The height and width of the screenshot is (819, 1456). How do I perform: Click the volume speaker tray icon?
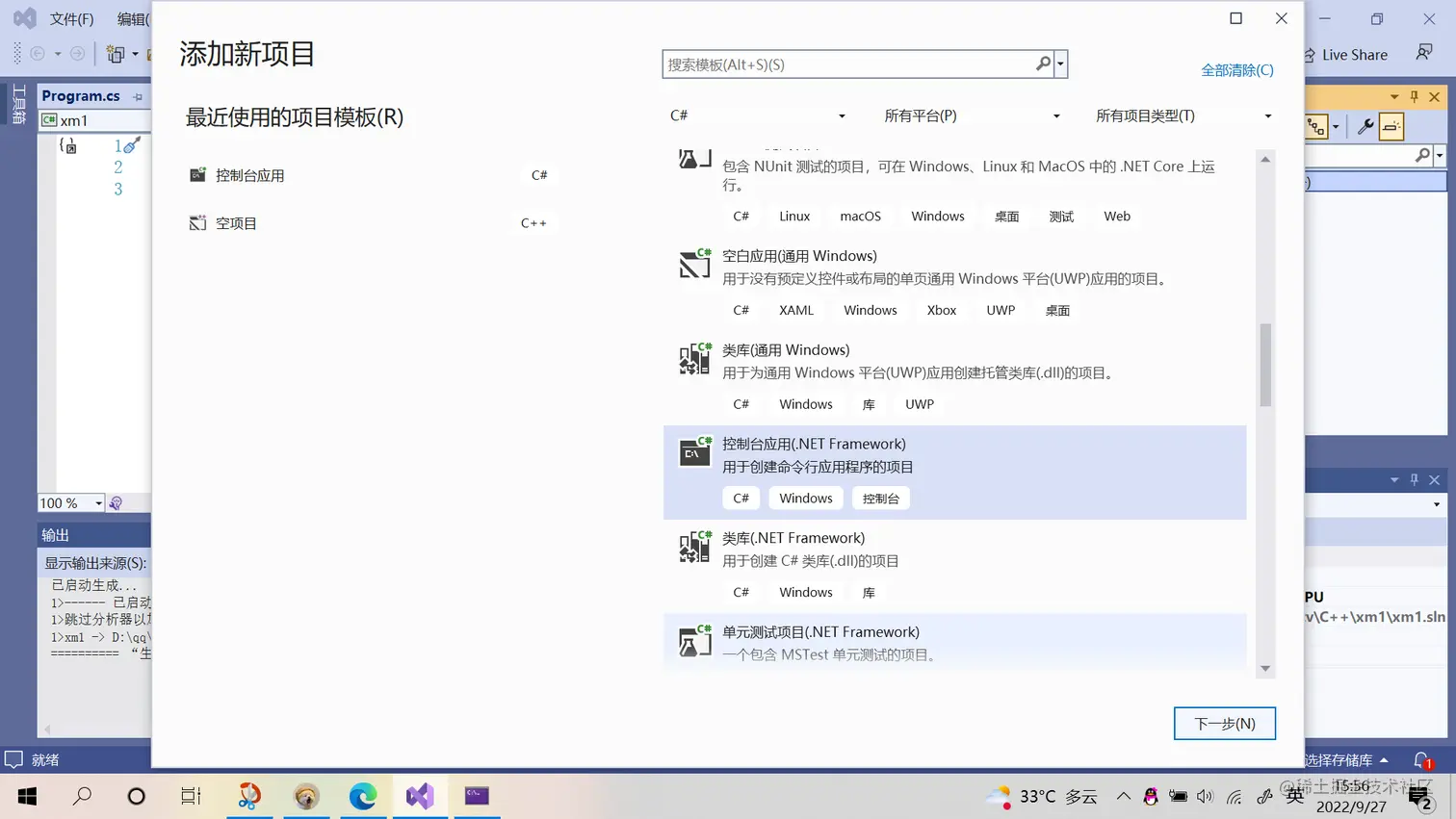pos(1205,797)
